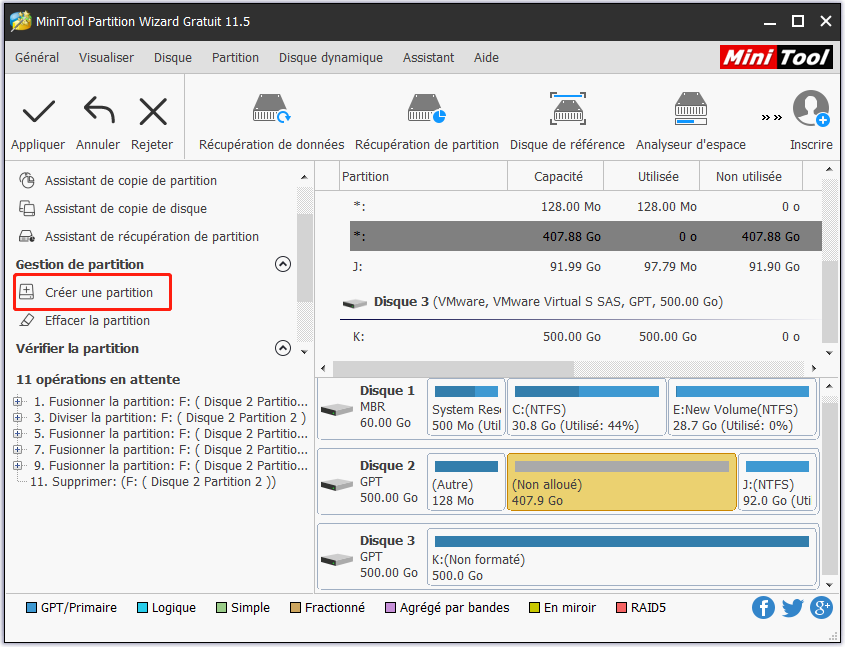Select the 128.00 Mo partition row
The height and width of the screenshot is (647, 846).
(x=585, y=207)
